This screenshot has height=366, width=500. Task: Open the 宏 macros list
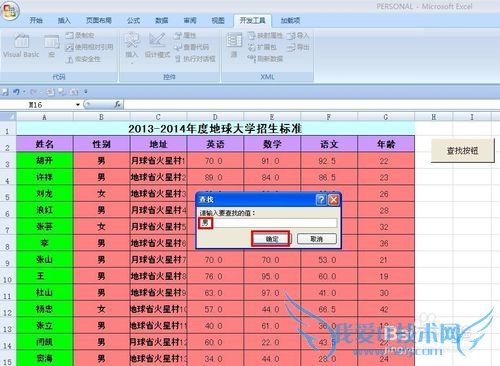click(x=52, y=46)
